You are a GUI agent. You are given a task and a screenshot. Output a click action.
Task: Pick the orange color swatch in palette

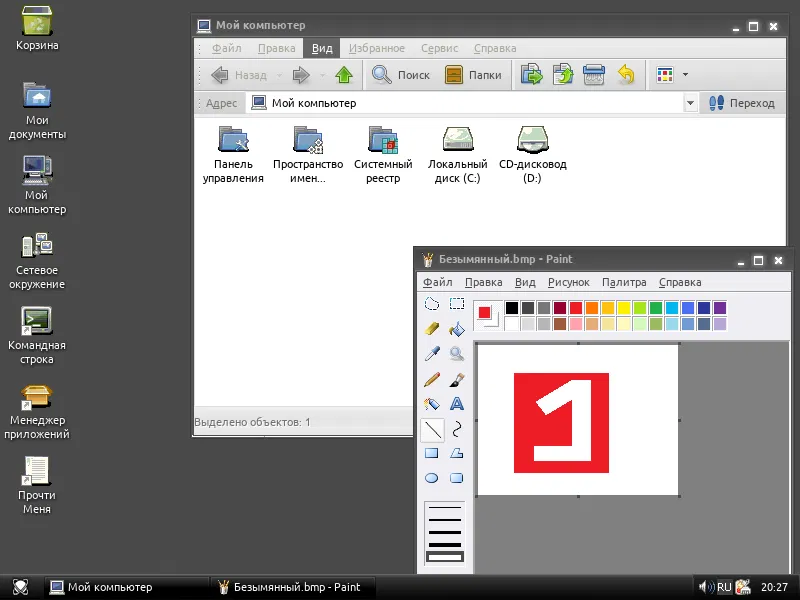point(592,308)
